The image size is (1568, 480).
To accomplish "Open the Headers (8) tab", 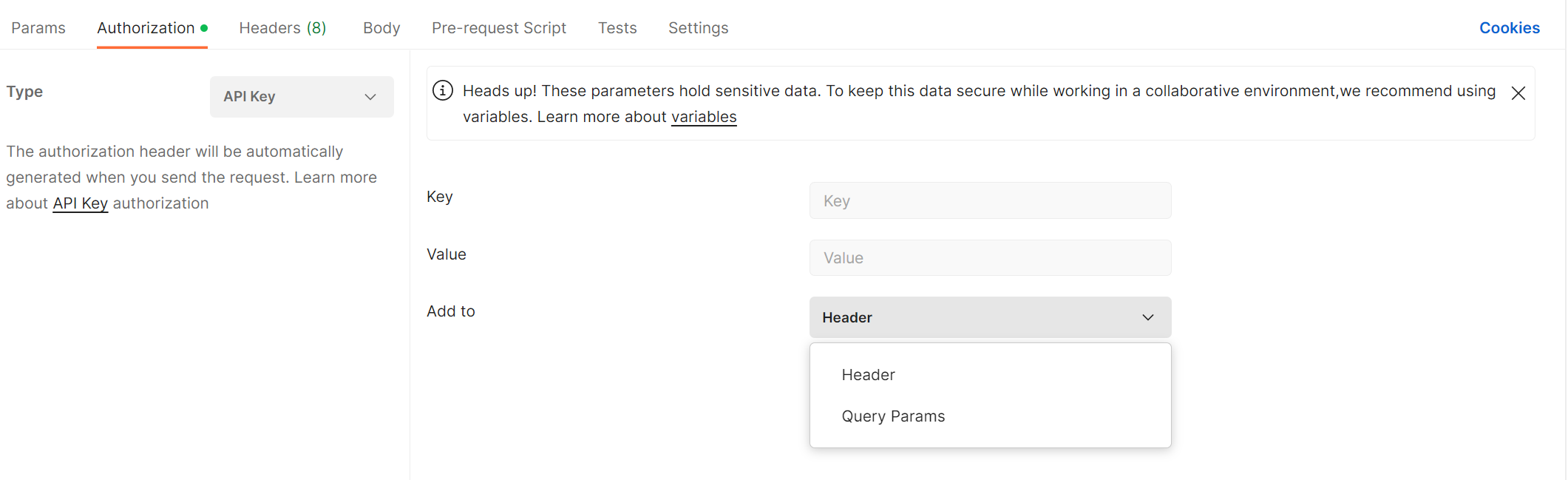I will pos(282,28).
